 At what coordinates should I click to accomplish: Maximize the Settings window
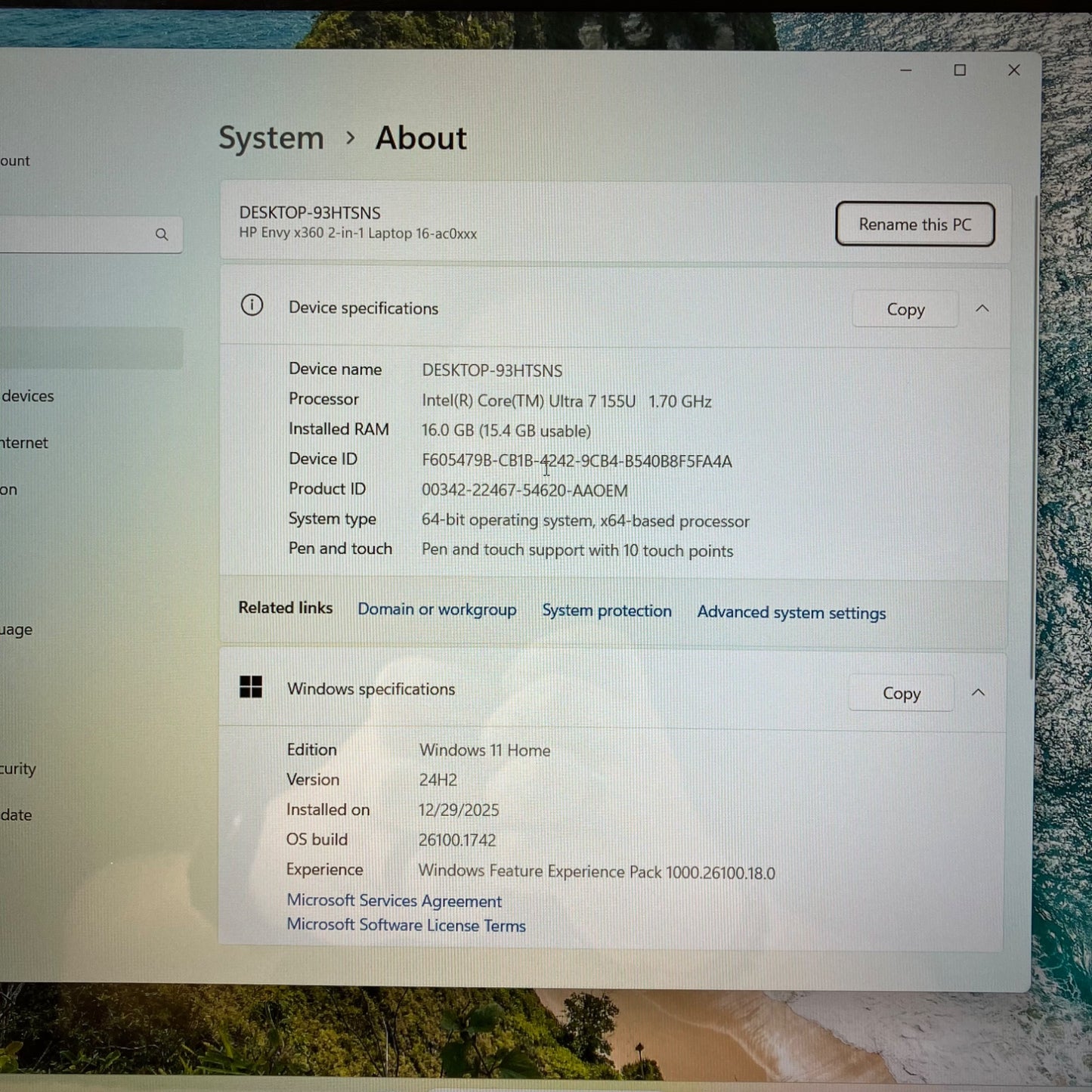[x=960, y=70]
